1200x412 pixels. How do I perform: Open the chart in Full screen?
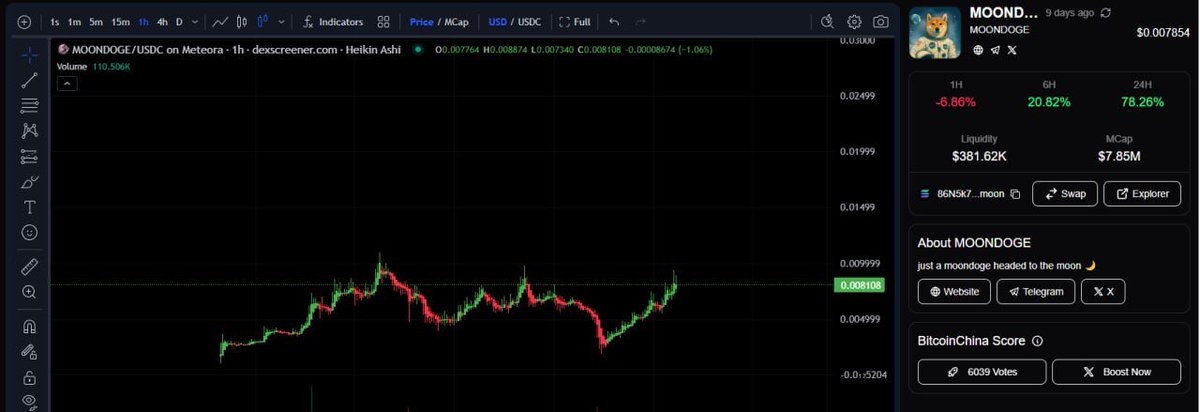[575, 21]
